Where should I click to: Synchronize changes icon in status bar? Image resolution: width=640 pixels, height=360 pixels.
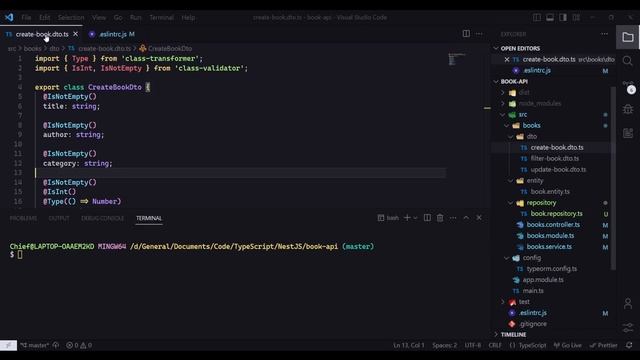pyautogui.click(x=56, y=345)
